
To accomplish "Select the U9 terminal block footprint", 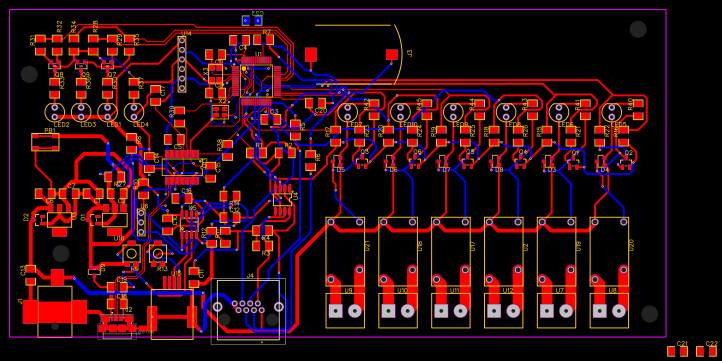I will coord(345,311).
